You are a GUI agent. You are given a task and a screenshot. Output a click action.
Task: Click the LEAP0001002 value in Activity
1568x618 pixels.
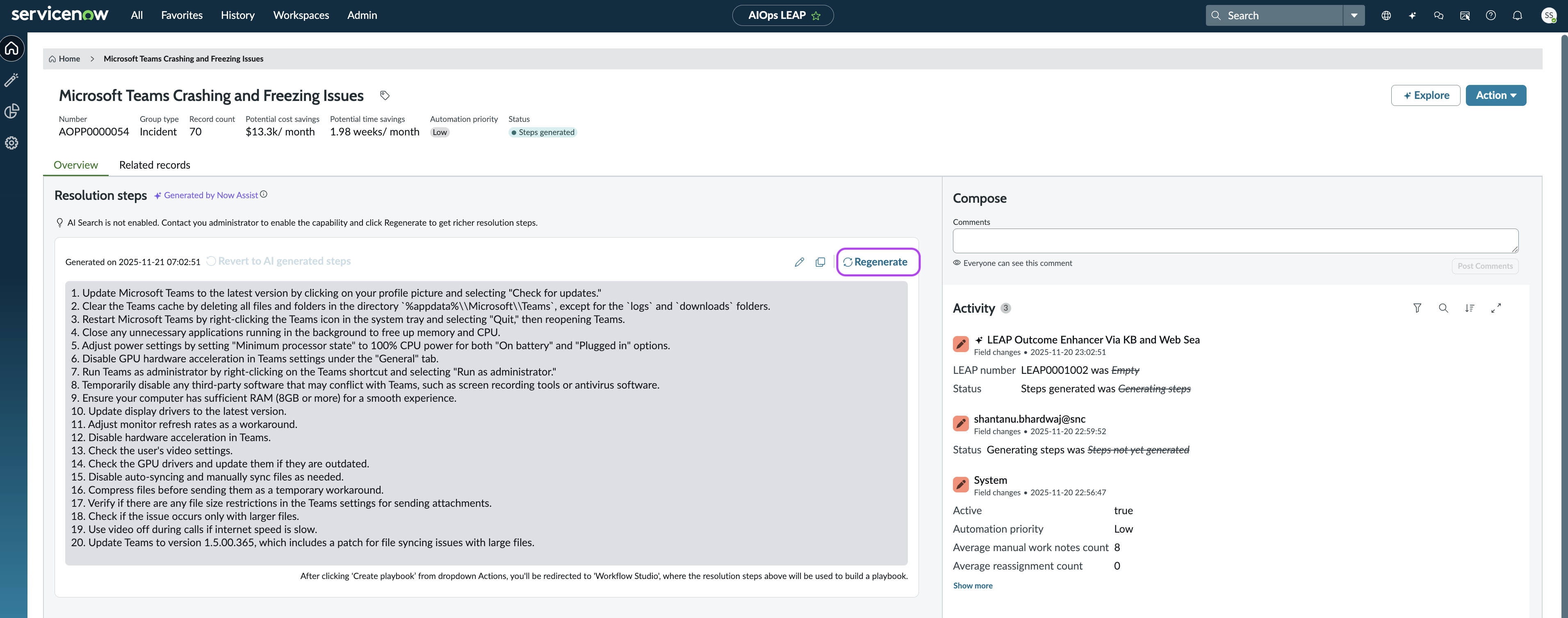point(1054,370)
